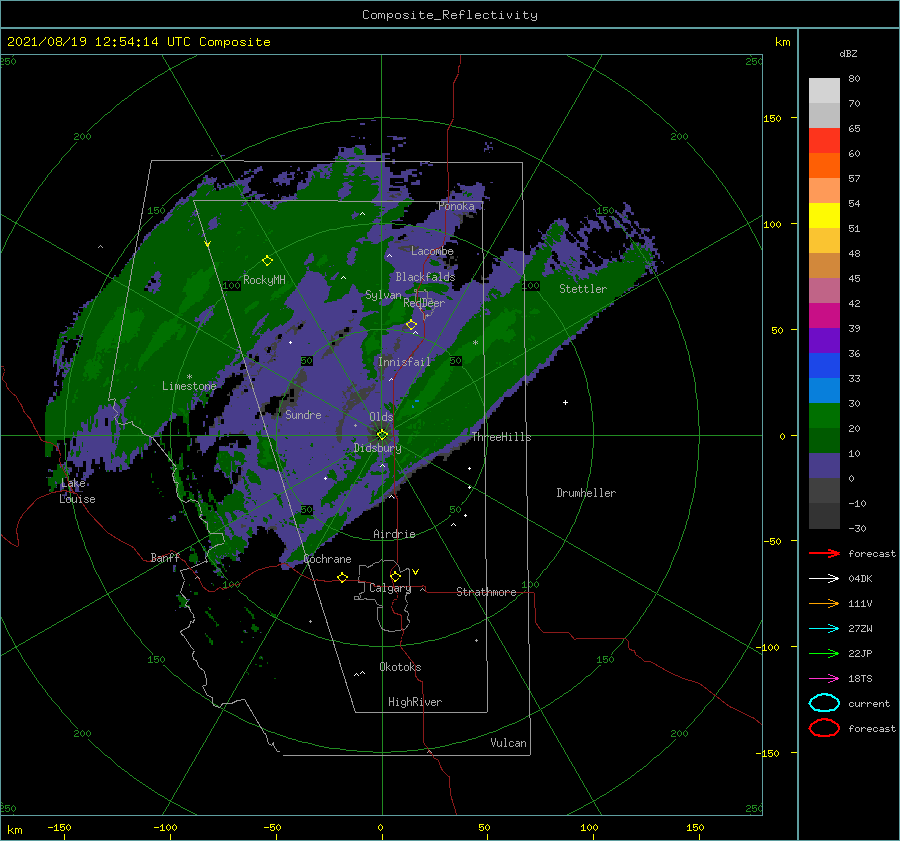Click the Didsbury town label

[377, 448]
